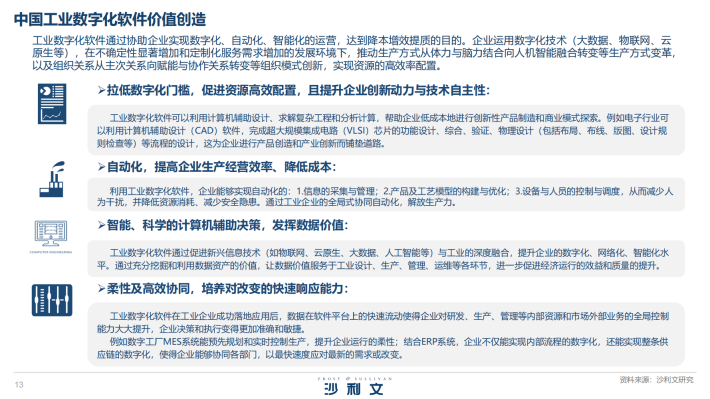Select the factory with smokestack icon

52,179
